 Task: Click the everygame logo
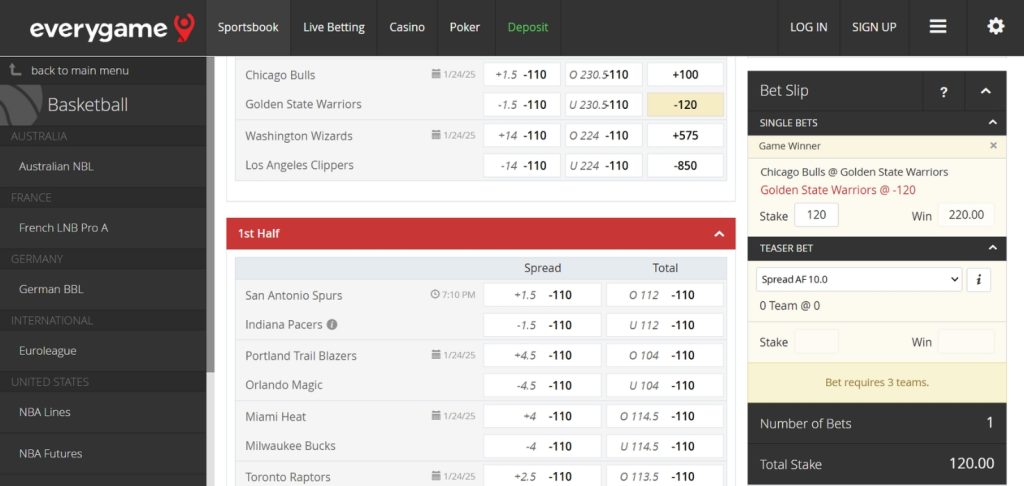[112, 28]
